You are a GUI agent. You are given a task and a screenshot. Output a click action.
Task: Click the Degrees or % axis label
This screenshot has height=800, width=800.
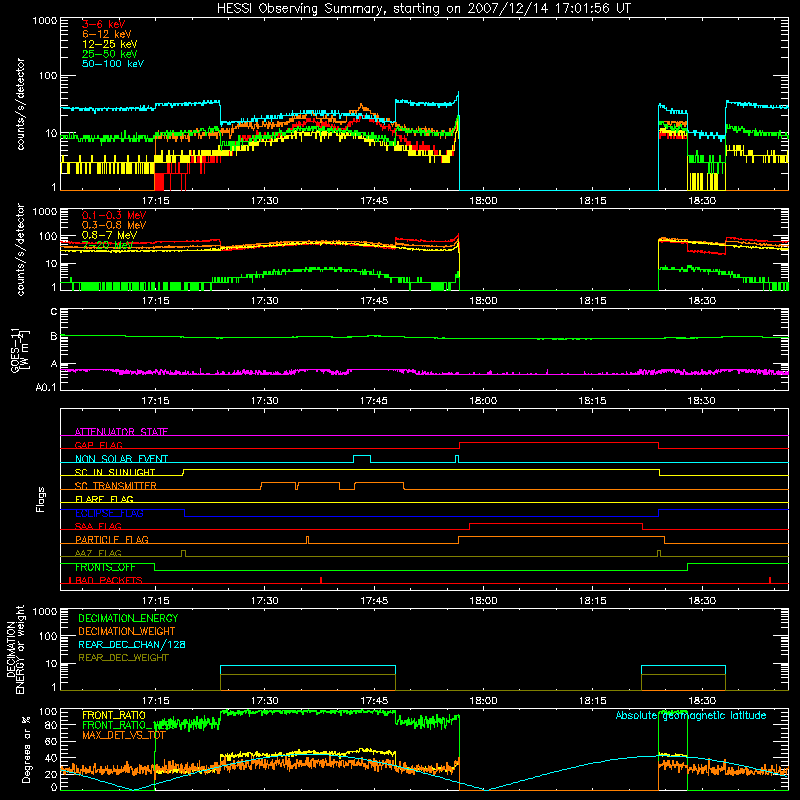(x=26, y=750)
